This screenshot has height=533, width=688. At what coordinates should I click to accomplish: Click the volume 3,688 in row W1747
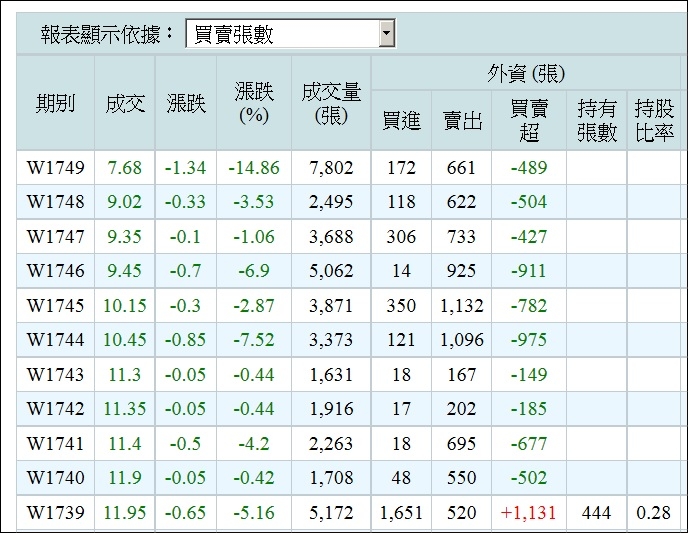pyautogui.click(x=331, y=236)
